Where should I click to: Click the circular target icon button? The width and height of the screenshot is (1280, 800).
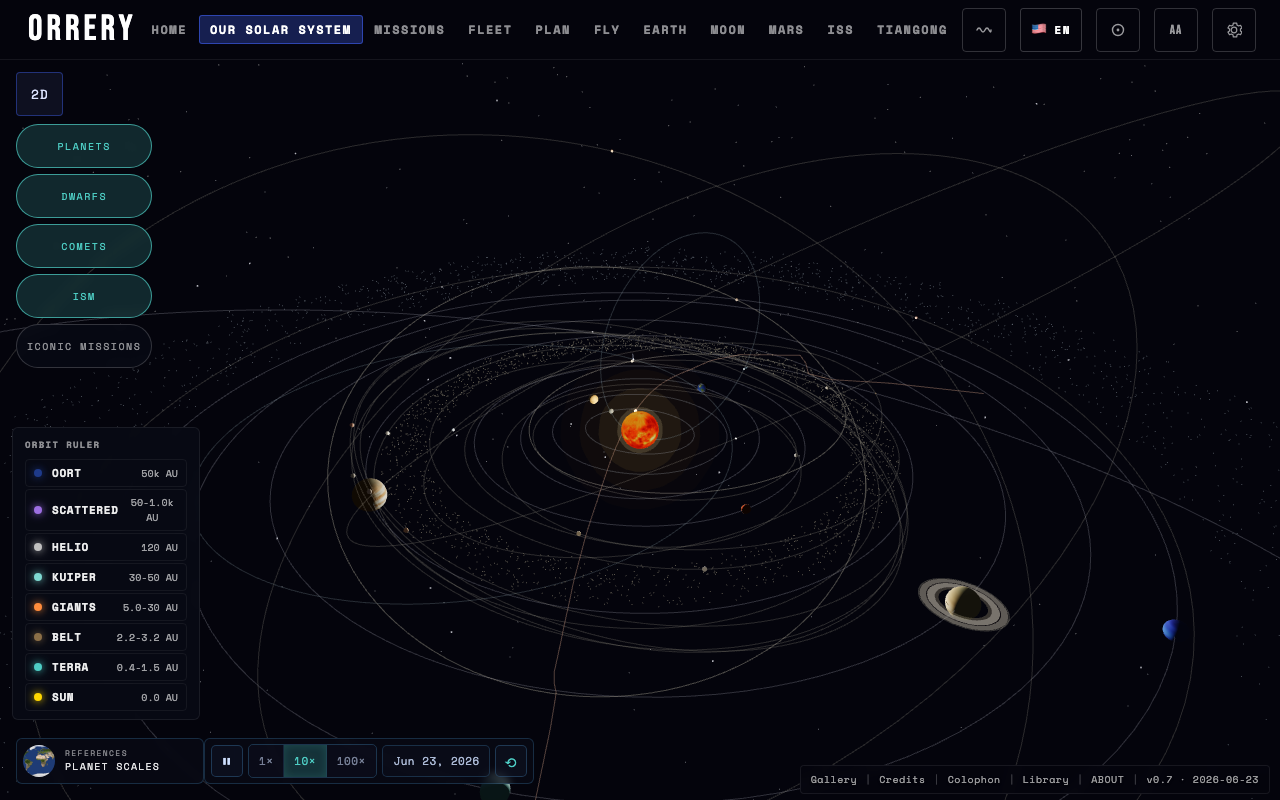tap(1118, 30)
